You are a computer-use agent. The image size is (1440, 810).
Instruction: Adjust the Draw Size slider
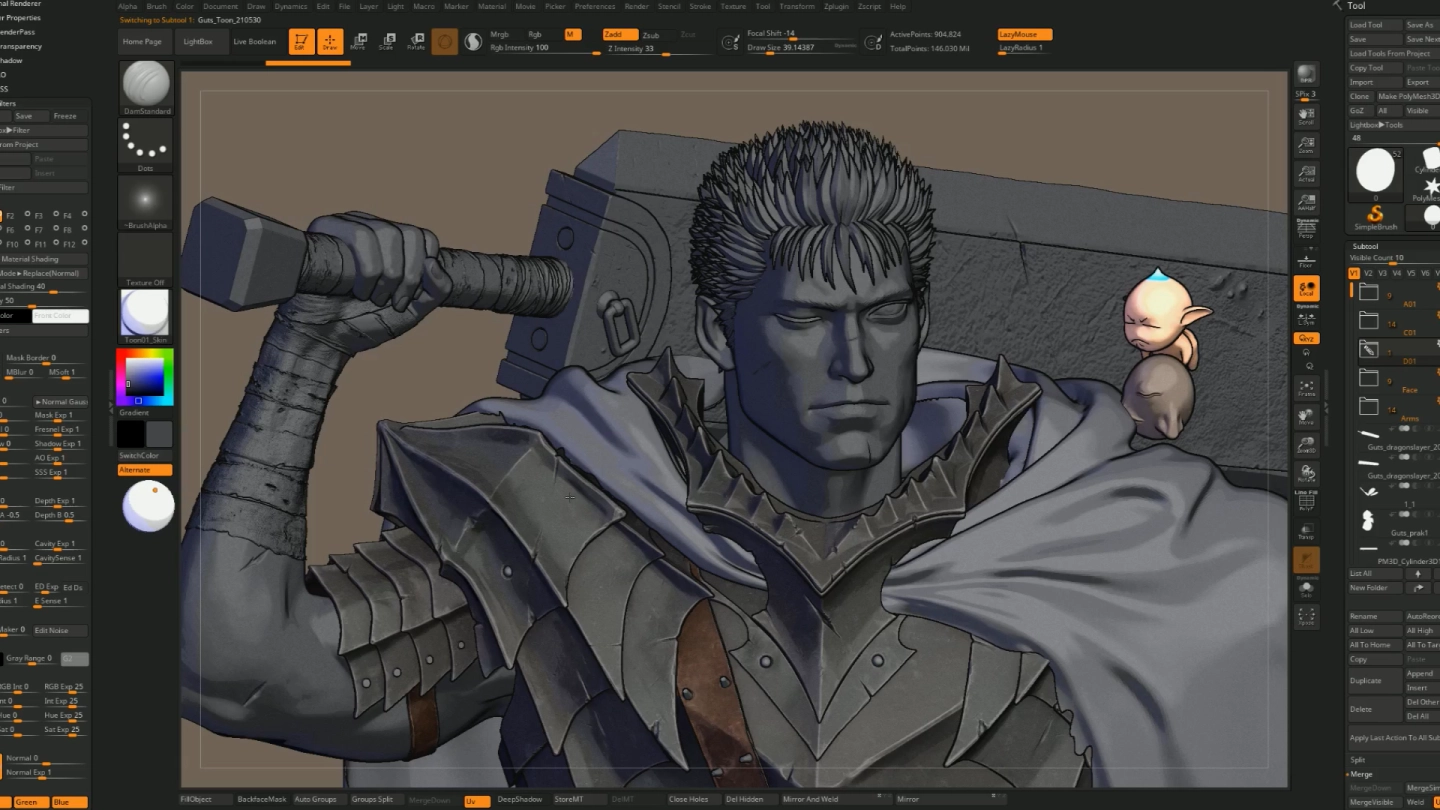[x=802, y=48]
